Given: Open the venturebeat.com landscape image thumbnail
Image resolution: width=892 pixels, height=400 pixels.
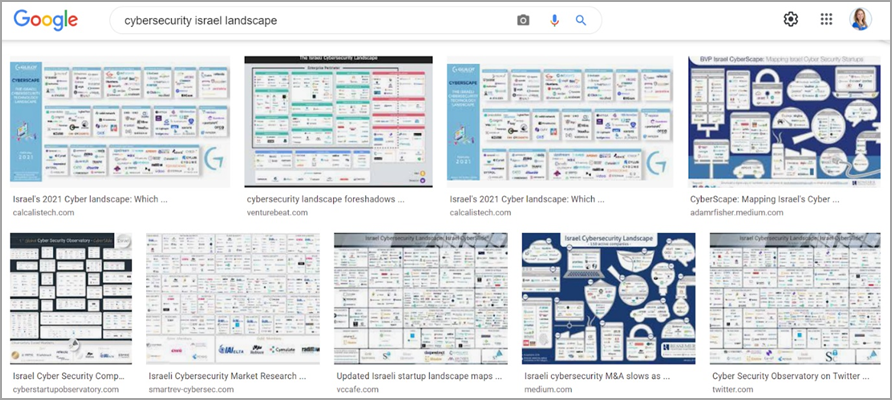Looking at the screenshot, I should pyautogui.click(x=338, y=122).
